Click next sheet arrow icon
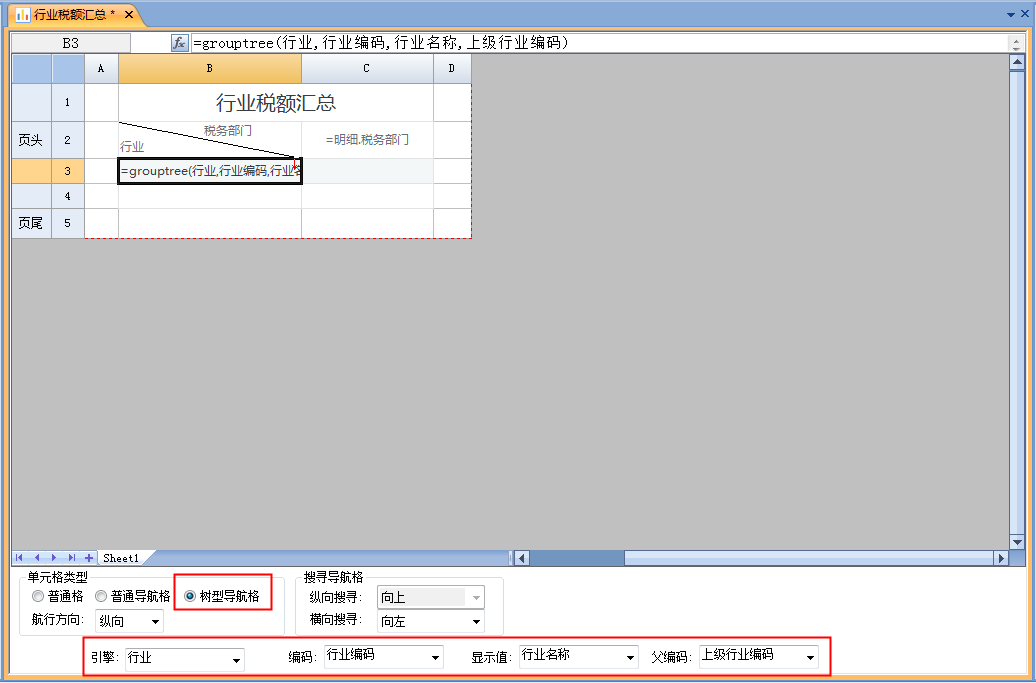Screen dimensions: 1036x683 tap(54, 557)
